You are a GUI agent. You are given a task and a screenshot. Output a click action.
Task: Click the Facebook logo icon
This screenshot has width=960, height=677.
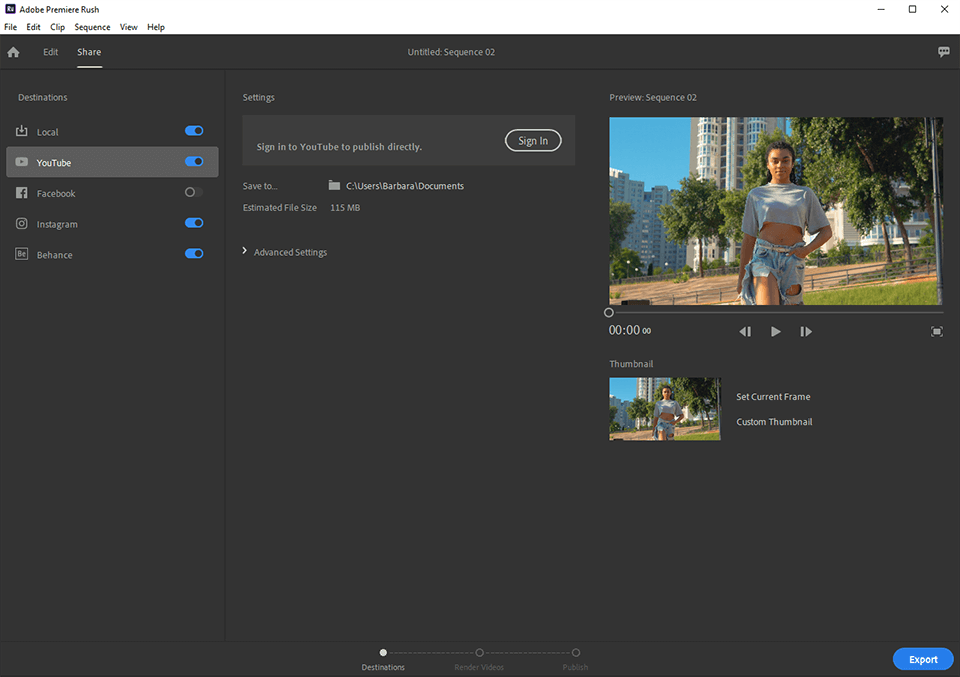pos(21,193)
